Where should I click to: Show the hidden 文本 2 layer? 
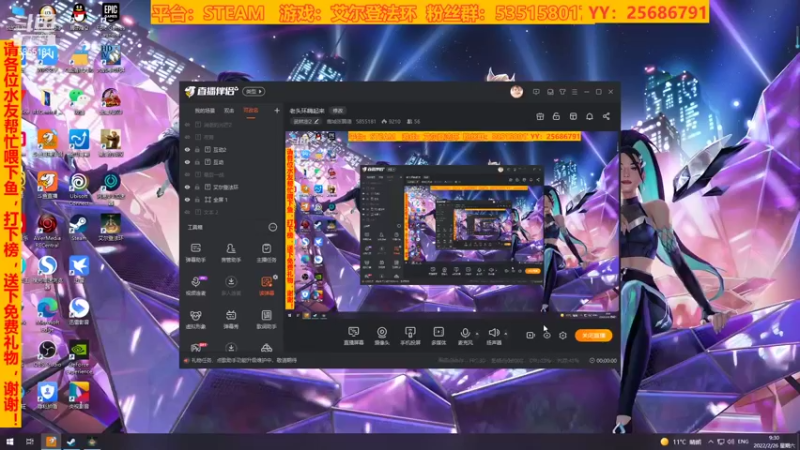coord(187,212)
